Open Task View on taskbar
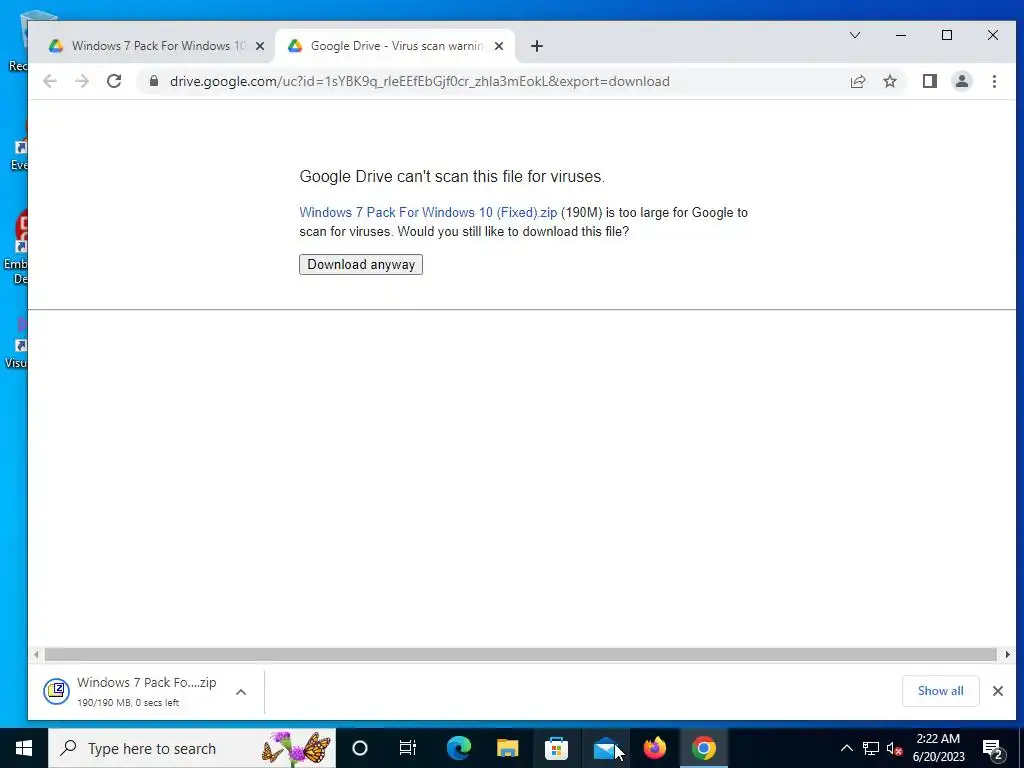The width and height of the screenshot is (1024, 768). pos(408,748)
